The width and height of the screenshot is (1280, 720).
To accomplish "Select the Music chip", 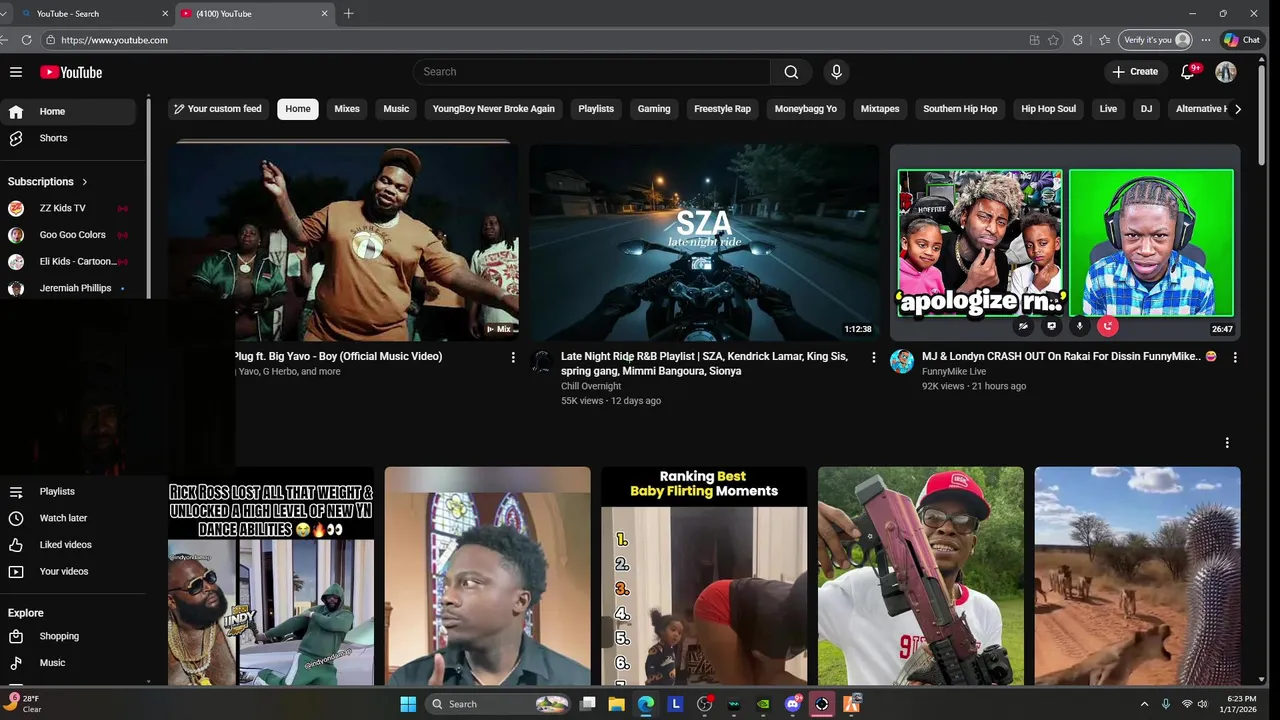I will coord(396,109).
